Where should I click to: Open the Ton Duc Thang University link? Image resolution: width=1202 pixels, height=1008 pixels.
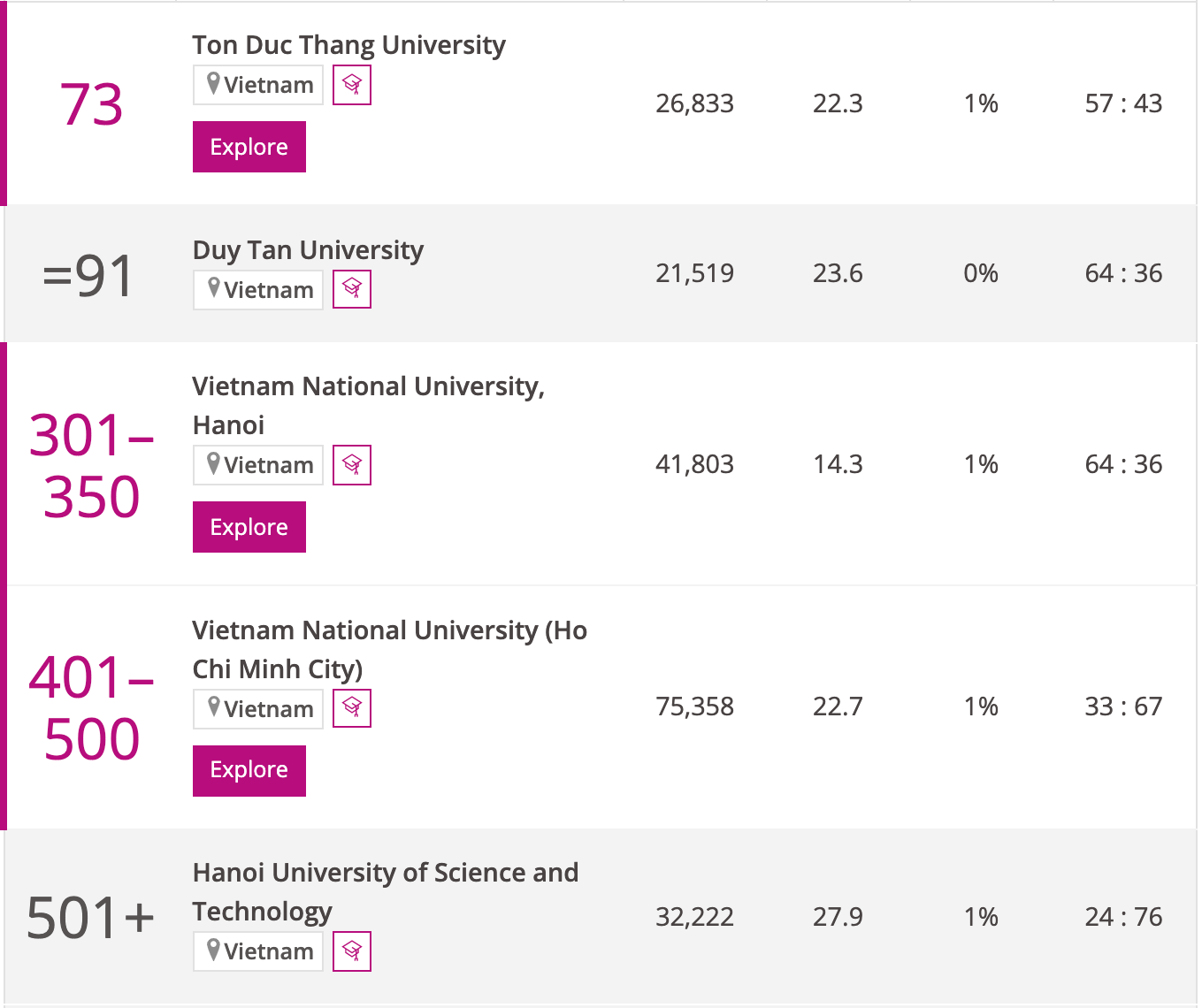tap(348, 44)
